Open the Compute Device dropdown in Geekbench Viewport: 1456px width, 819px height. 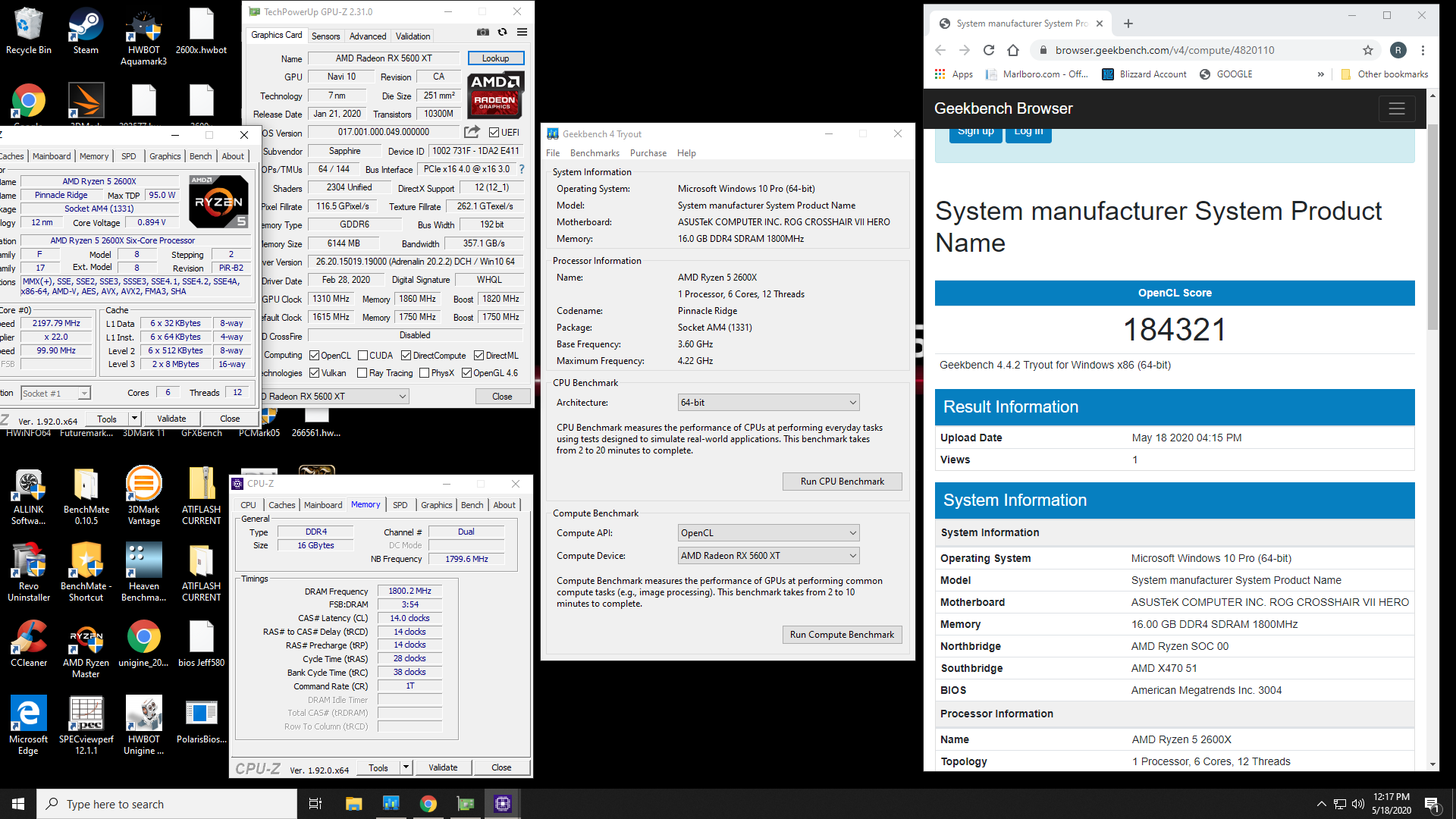coord(768,556)
